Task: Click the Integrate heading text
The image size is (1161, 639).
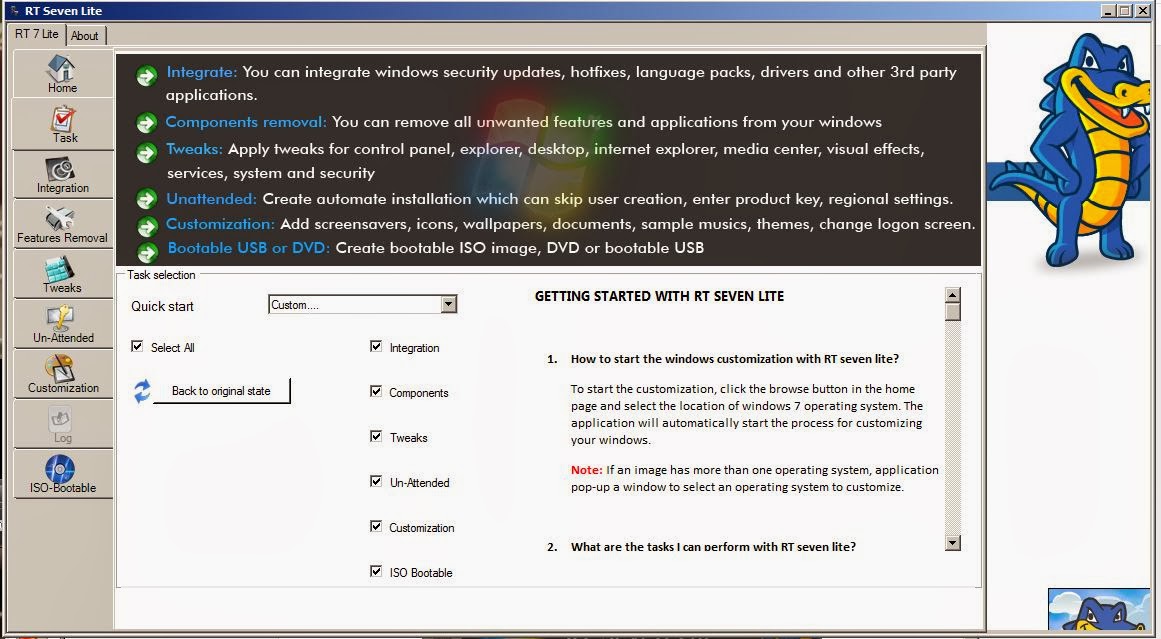Action: point(201,72)
